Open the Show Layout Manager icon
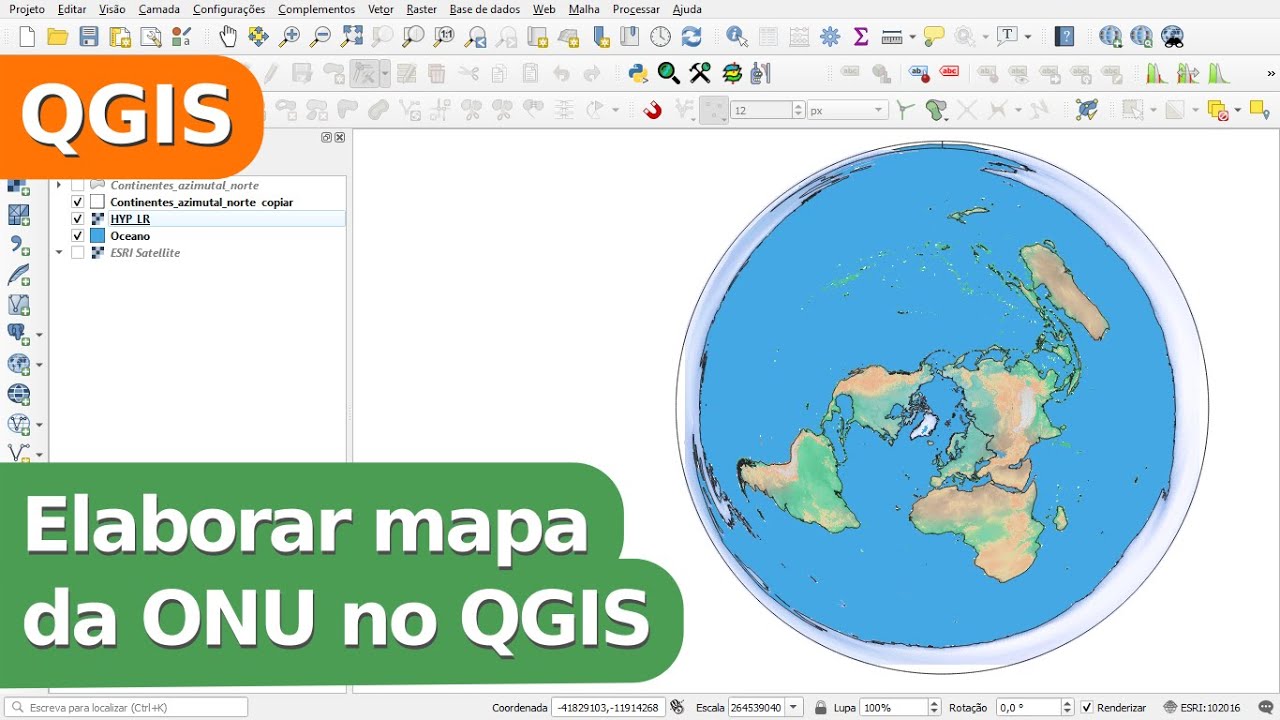 151,37
